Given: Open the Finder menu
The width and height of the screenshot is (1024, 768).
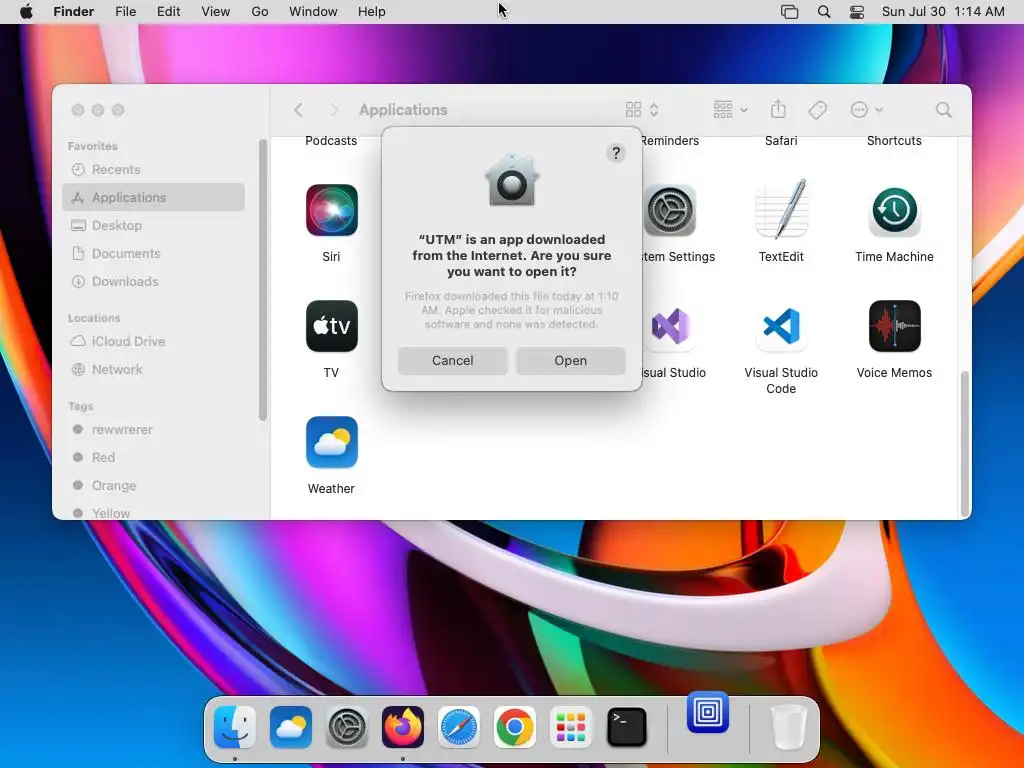Looking at the screenshot, I should click(x=73, y=12).
